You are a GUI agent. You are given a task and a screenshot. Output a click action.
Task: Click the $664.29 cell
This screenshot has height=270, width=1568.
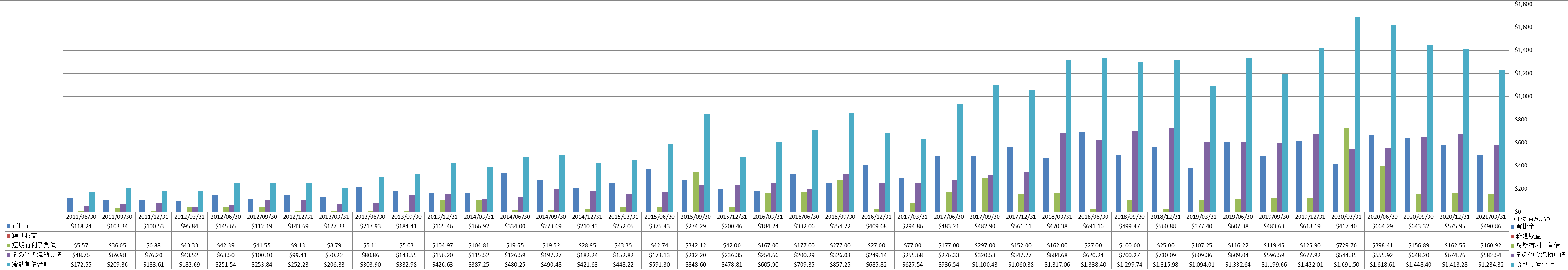click(x=1383, y=226)
